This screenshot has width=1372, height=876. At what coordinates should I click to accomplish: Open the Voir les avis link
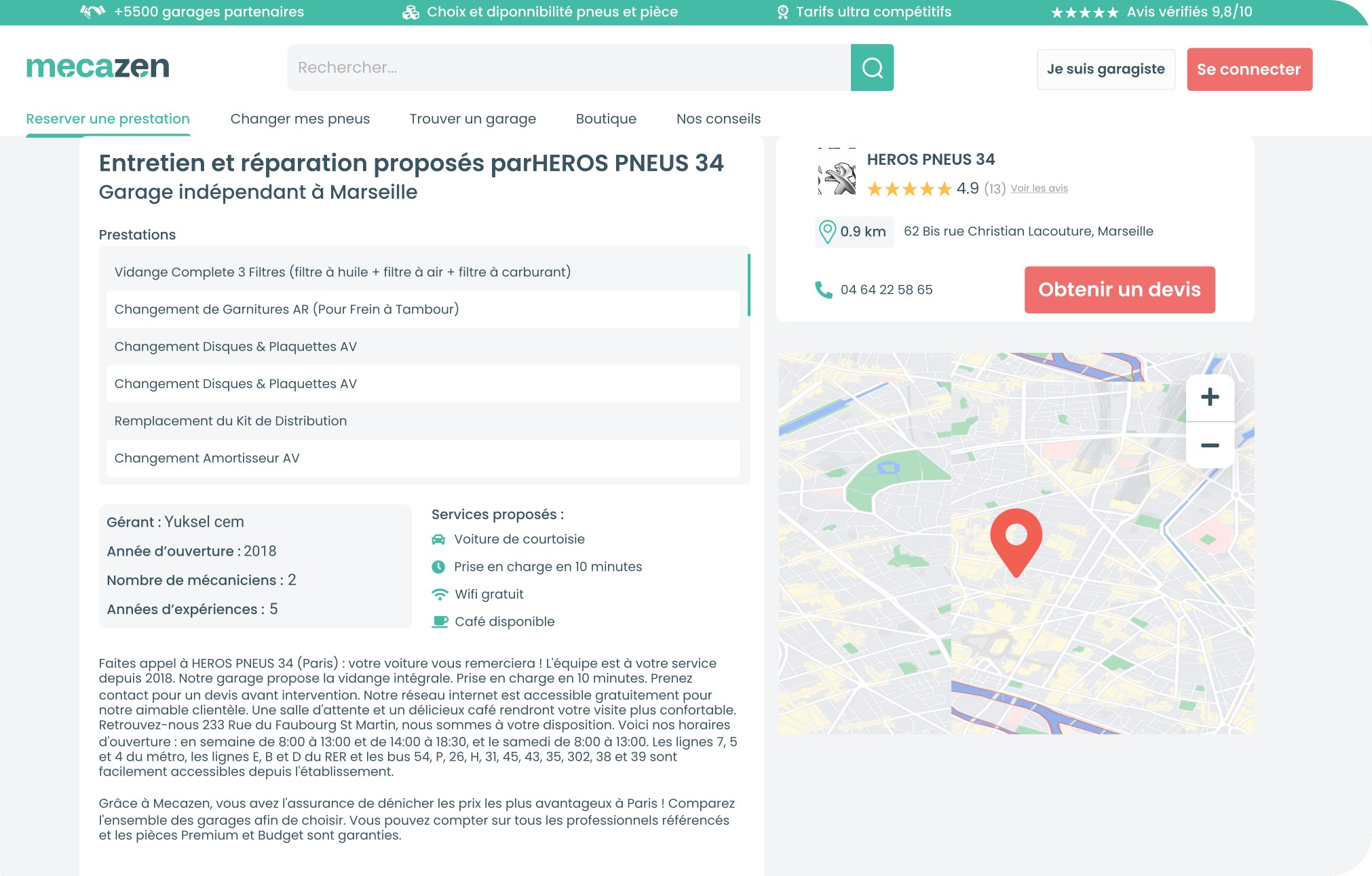pyautogui.click(x=1039, y=189)
